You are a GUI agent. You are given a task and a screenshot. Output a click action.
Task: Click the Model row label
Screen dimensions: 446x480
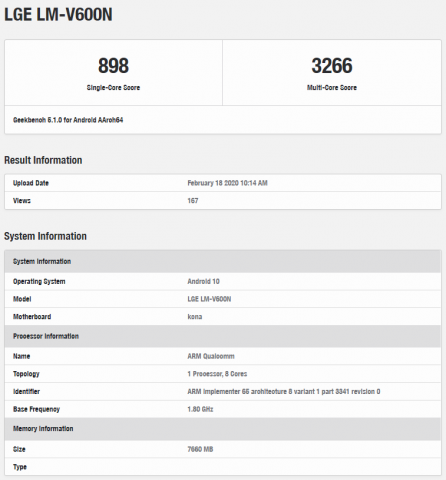coord(22,299)
